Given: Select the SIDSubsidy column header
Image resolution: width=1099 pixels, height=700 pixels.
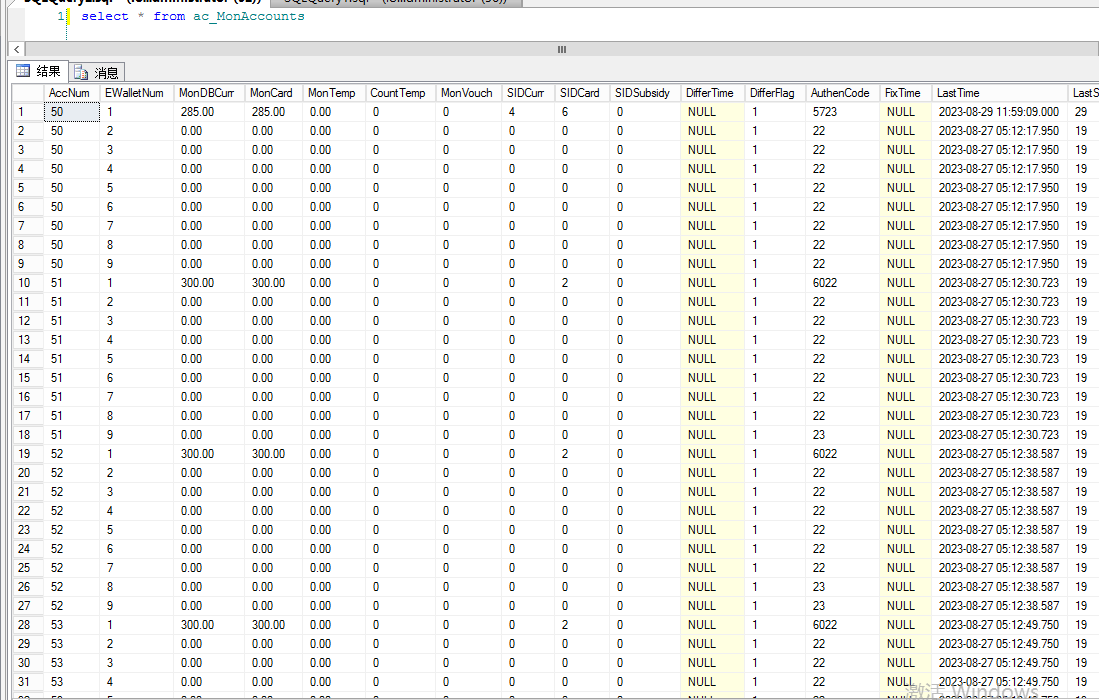Looking at the screenshot, I should [642, 93].
